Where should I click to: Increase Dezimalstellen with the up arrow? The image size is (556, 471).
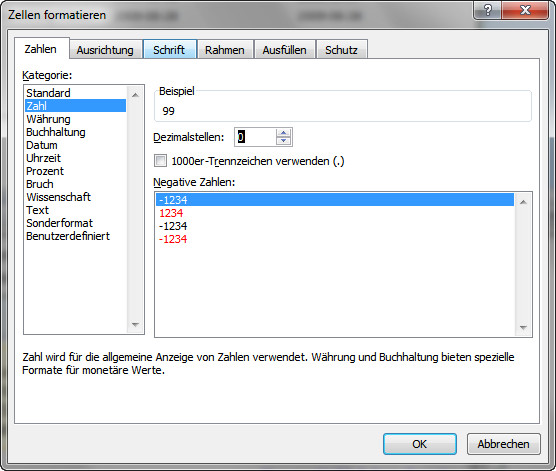(x=283, y=133)
